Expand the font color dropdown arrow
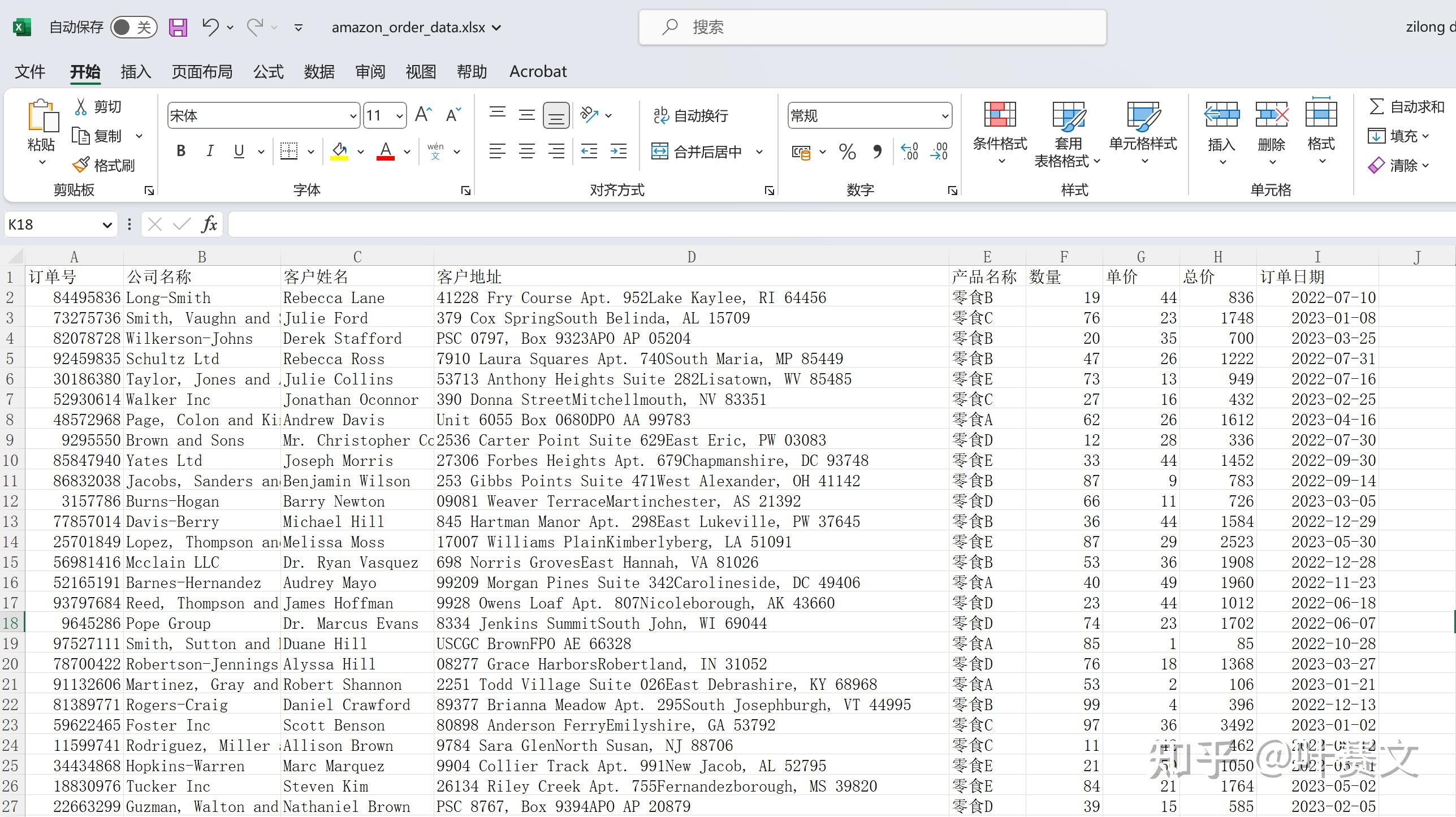Viewport: 1456px width, 817px height. [x=407, y=152]
